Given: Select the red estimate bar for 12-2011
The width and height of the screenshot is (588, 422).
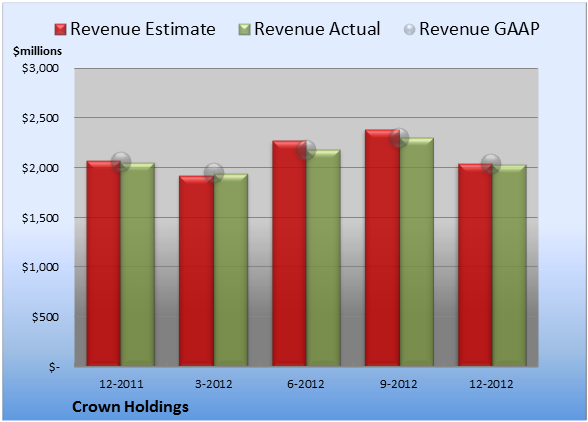Looking at the screenshot, I should pyautogui.click(x=104, y=263).
